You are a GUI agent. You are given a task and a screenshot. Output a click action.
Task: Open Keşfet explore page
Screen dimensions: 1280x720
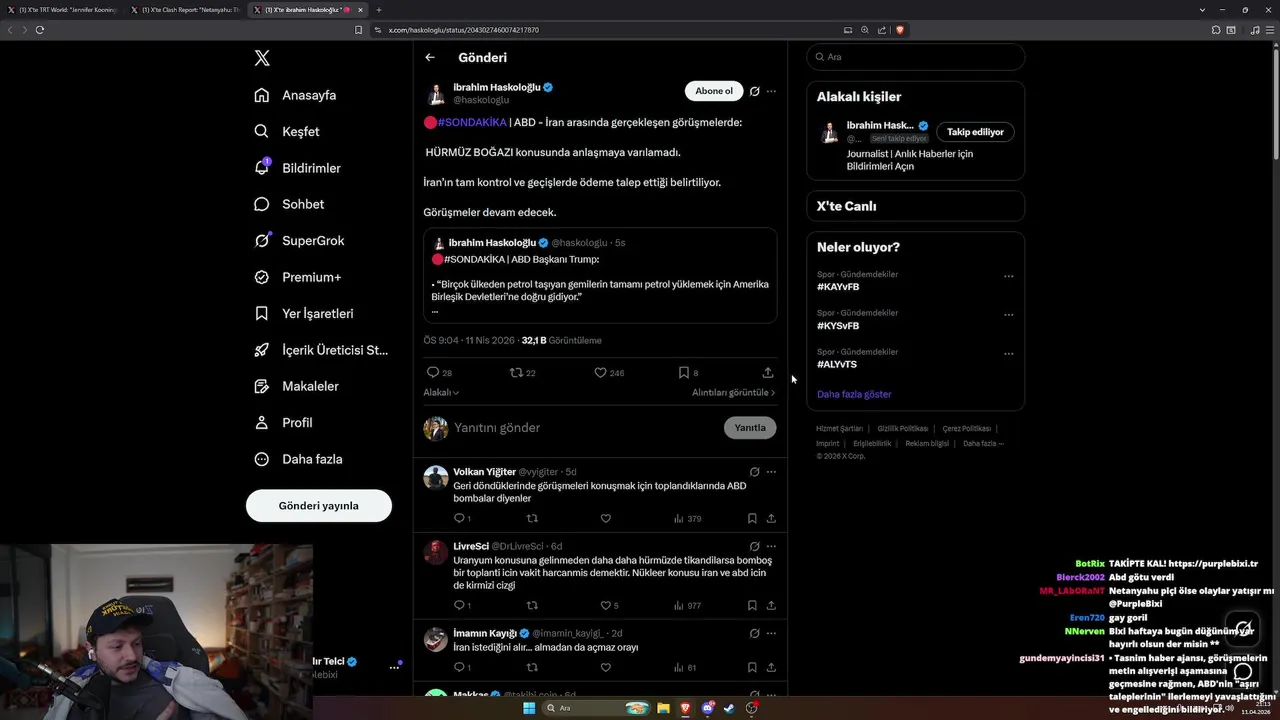coord(288,131)
